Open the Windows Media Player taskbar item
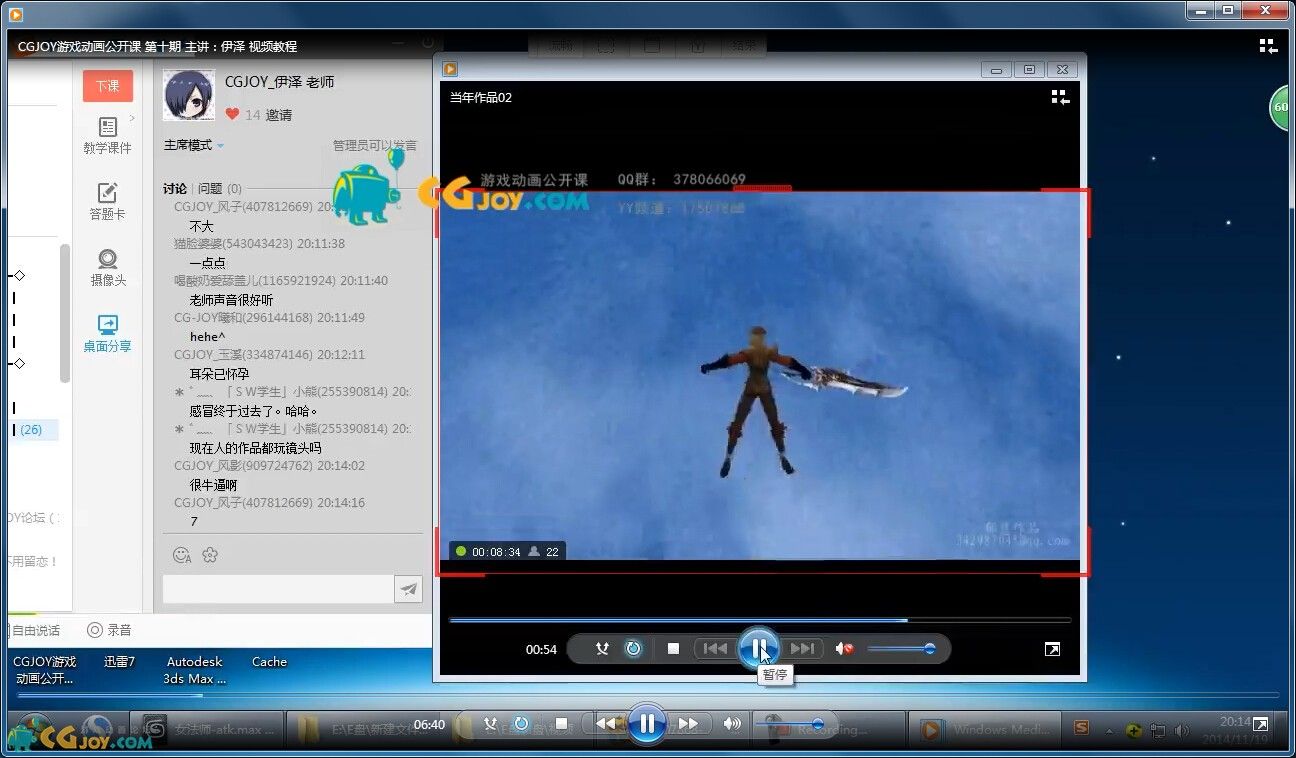 pyautogui.click(x=985, y=729)
